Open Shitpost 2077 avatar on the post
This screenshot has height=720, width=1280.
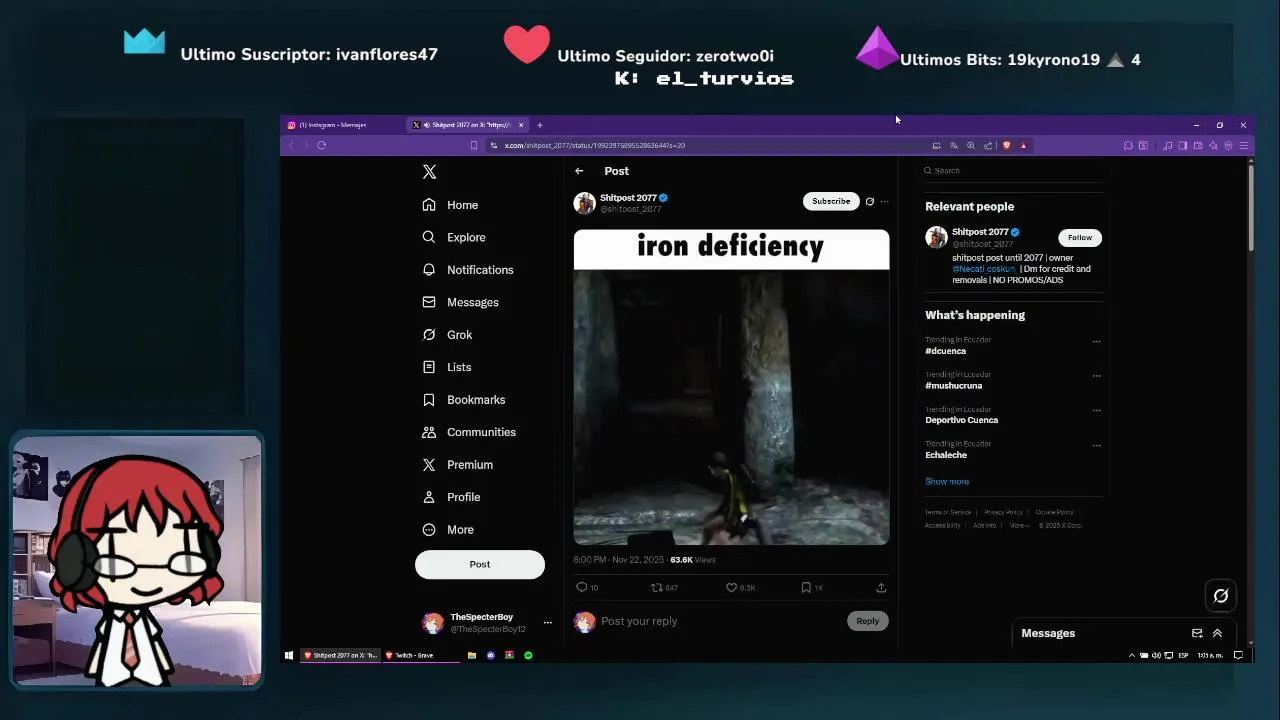click(x=584, y=204)
